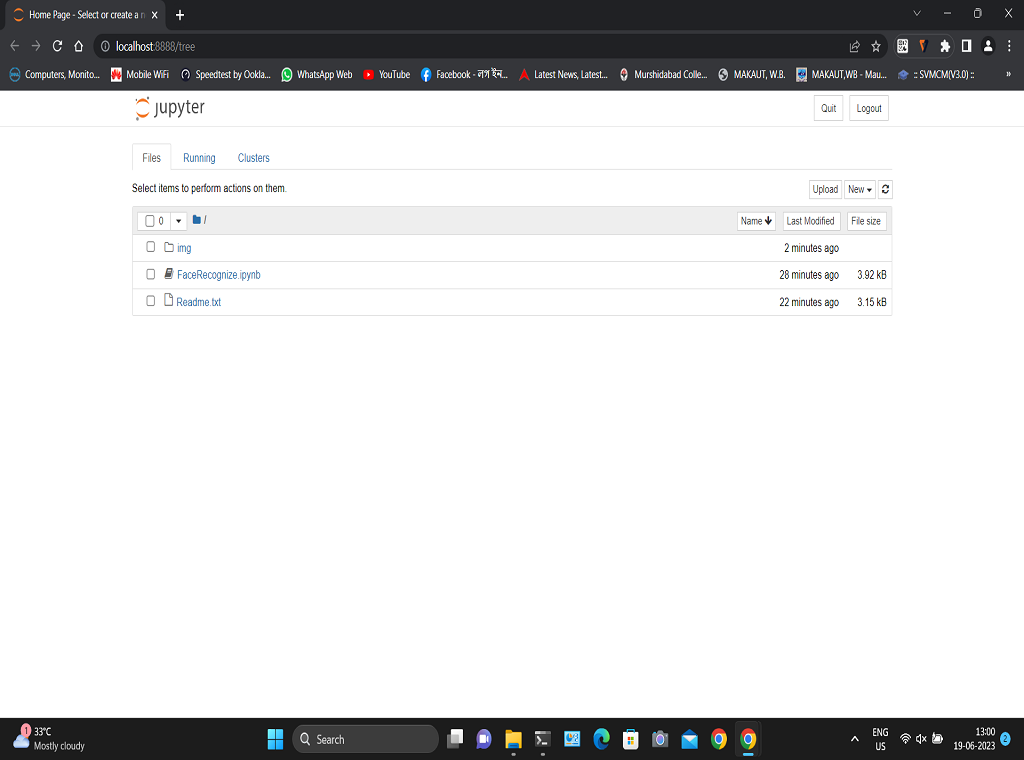Reload the browser page
The image size is (1024, 760).
click(57, 46)
